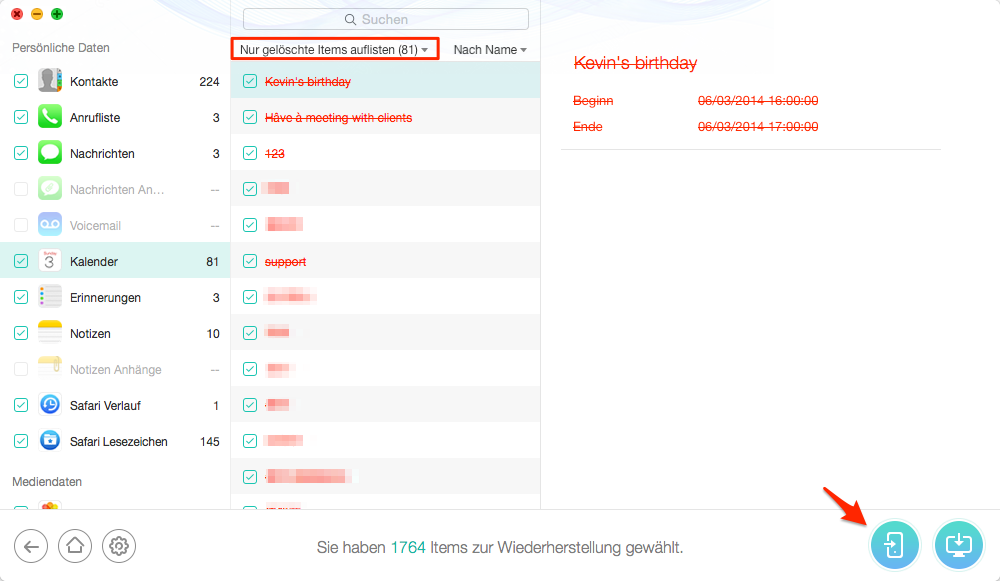The image size is (1000, 581).
Task: Select the Nachrichten category icon
Action: pos(50,153)
